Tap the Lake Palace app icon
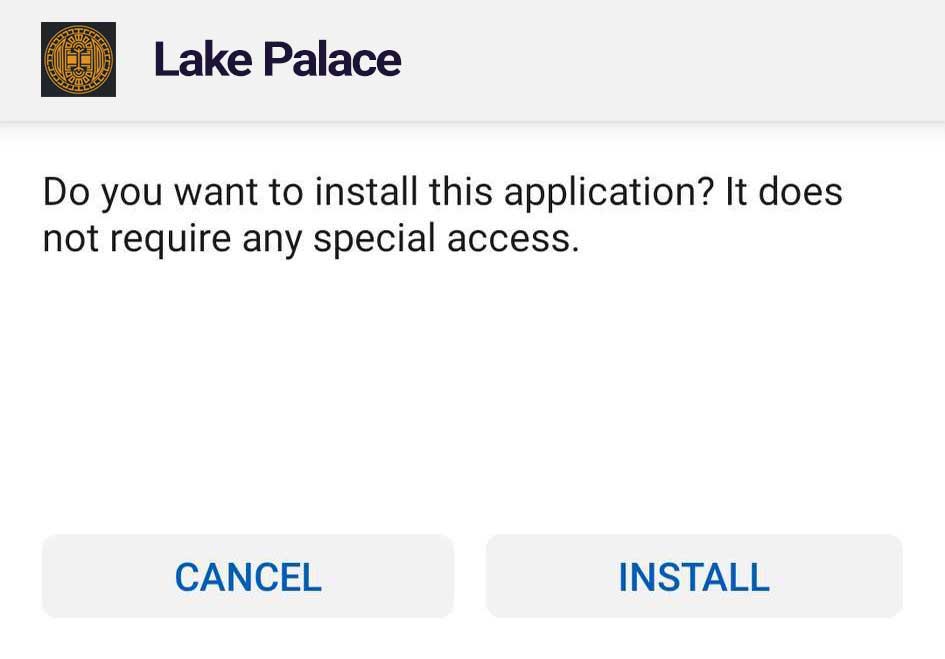945x659 pixels. (x=78, y=59)
